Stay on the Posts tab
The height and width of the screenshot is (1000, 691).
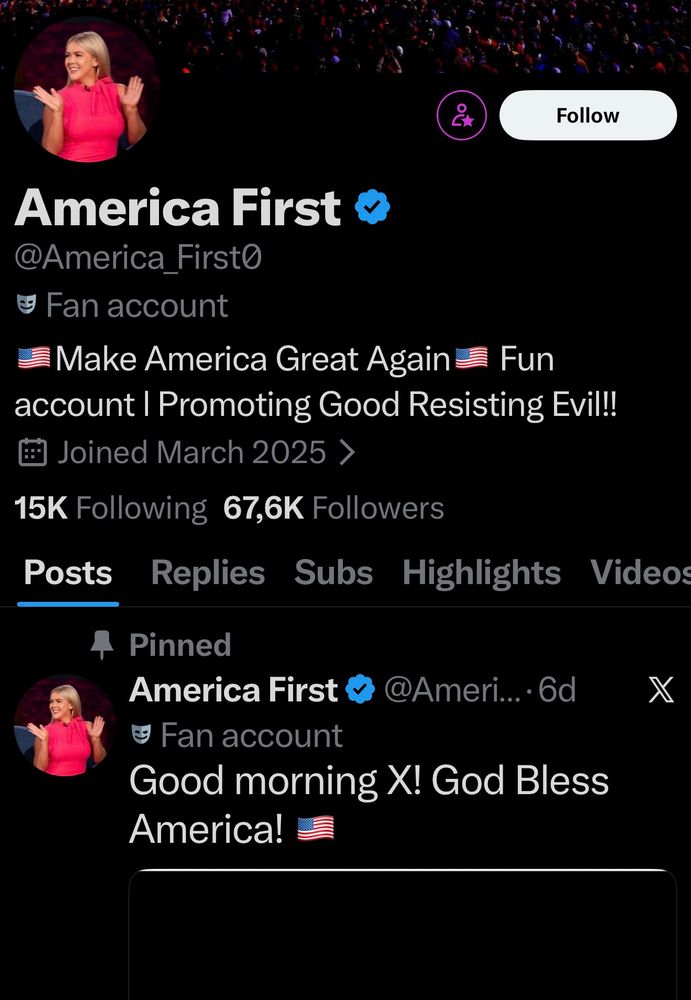pos(67,572)
